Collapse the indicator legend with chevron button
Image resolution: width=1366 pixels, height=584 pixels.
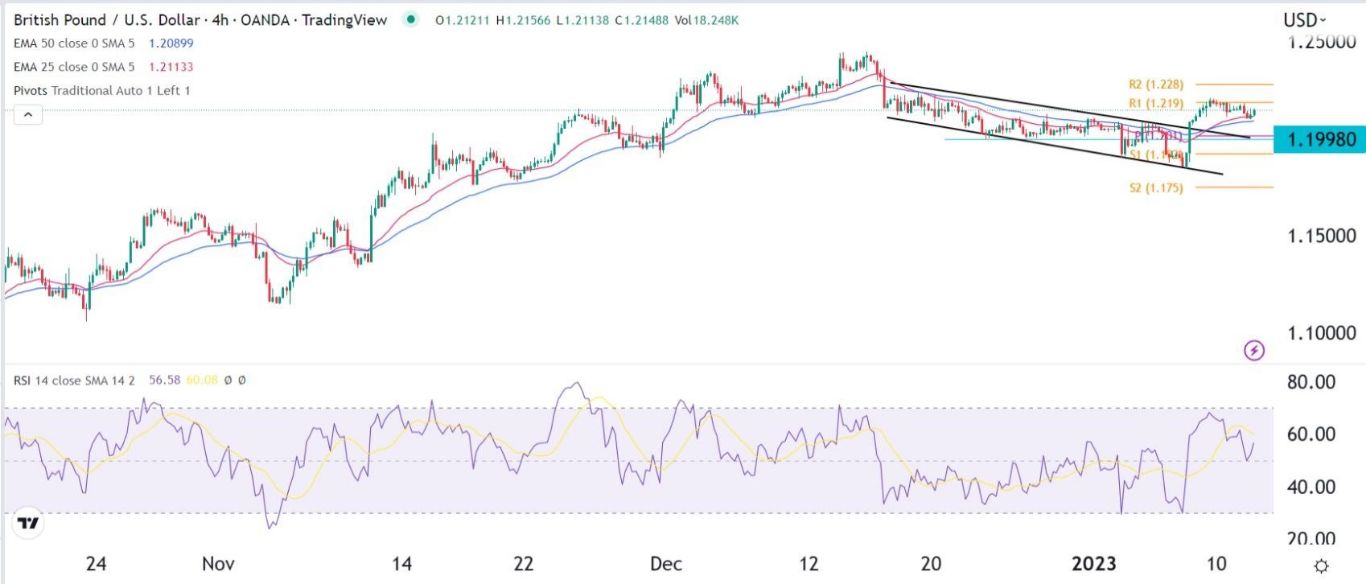tap(28, 115)
